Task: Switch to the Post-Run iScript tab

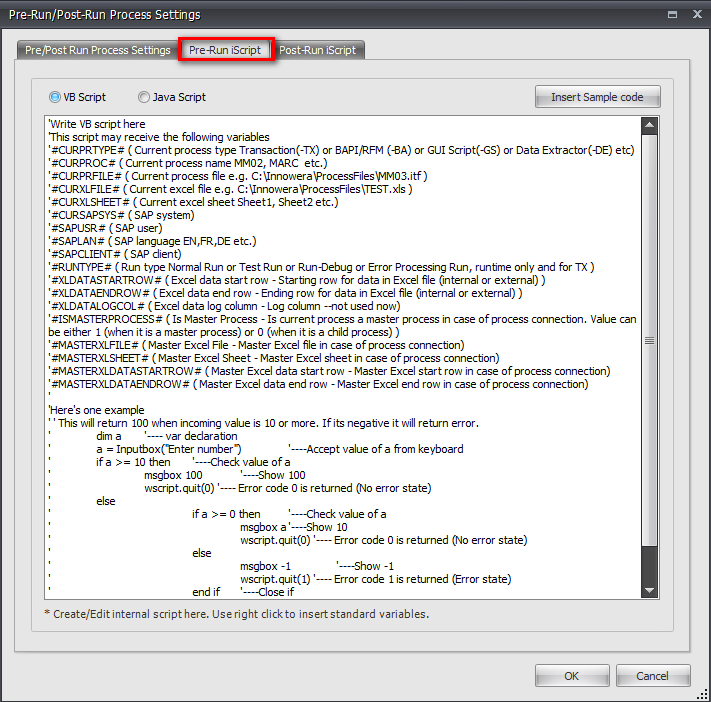Action: point(318,50)
